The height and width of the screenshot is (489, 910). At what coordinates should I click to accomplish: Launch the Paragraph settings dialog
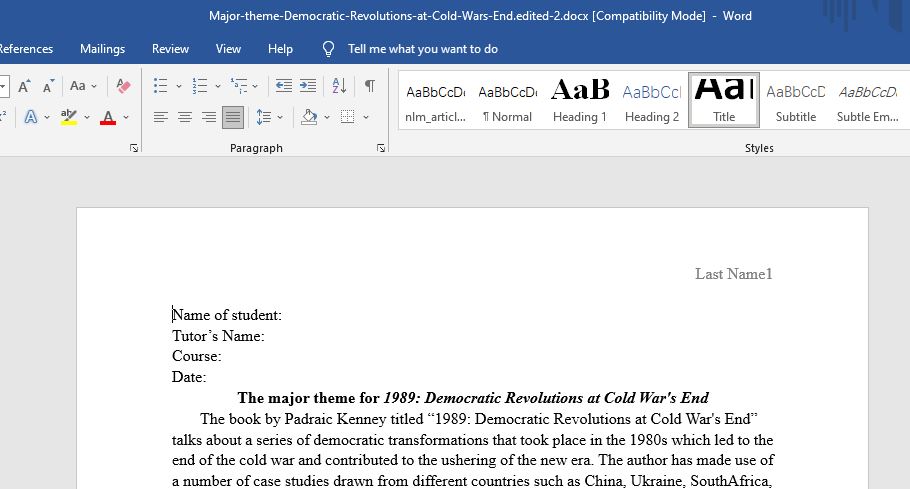click(x=381, y=148)
